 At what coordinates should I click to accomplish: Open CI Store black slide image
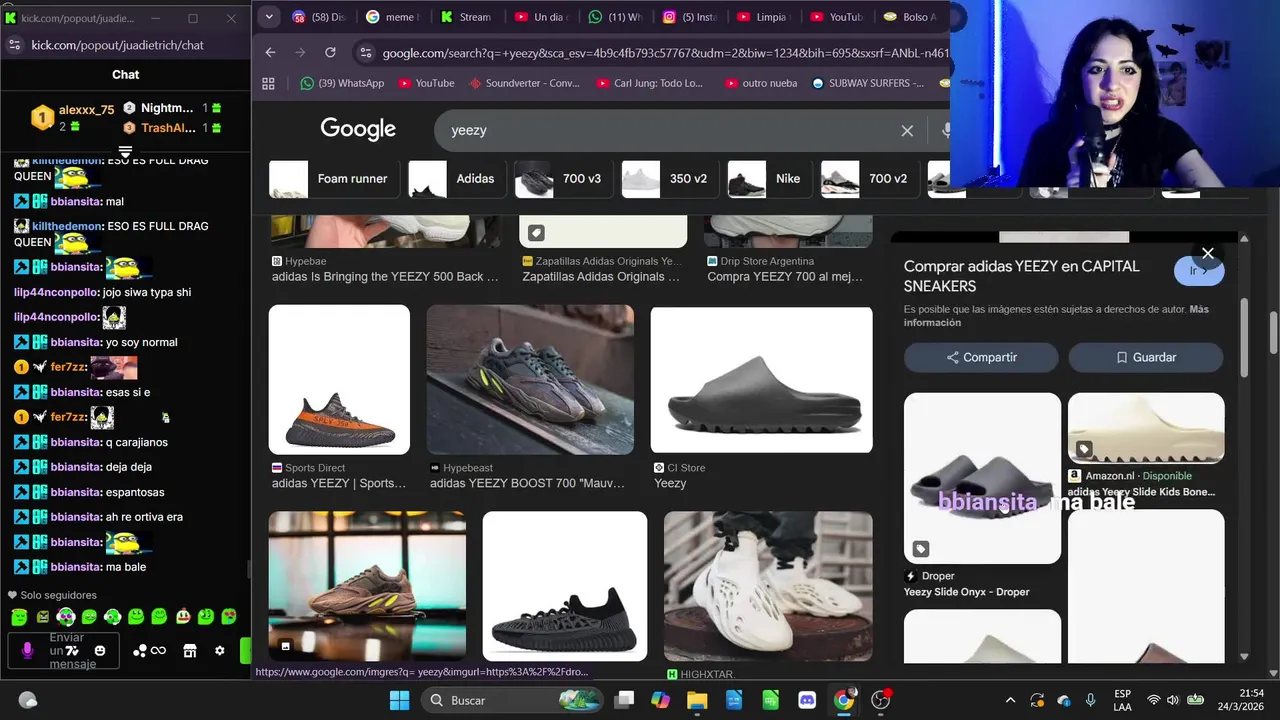pos(761,379)
